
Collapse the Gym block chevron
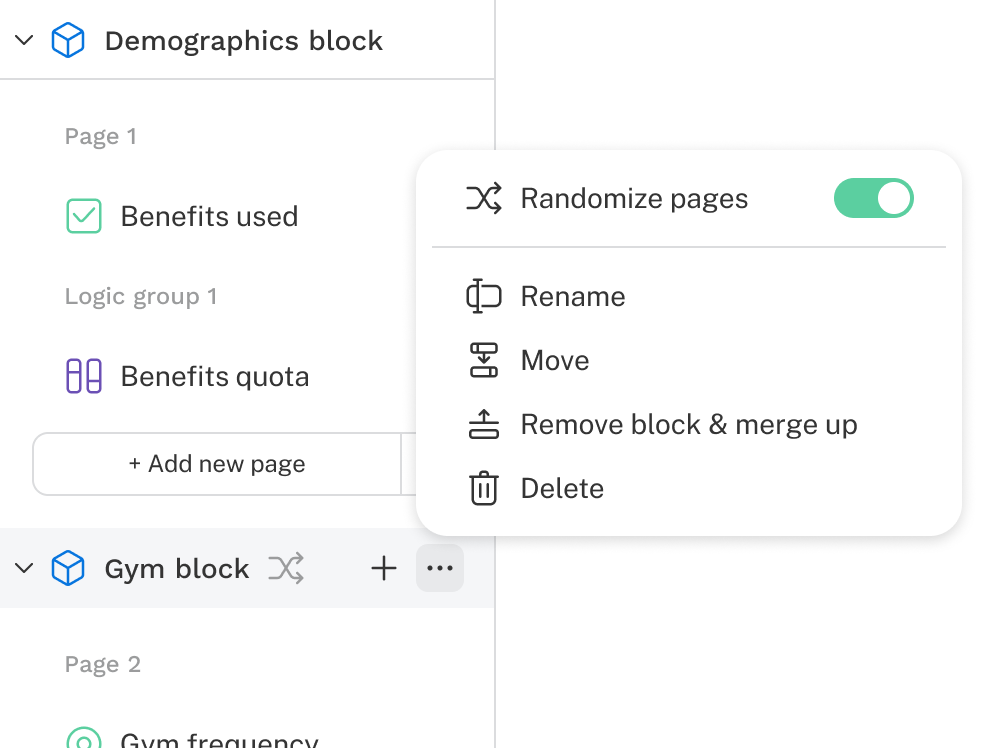click(x=25, y=569)
